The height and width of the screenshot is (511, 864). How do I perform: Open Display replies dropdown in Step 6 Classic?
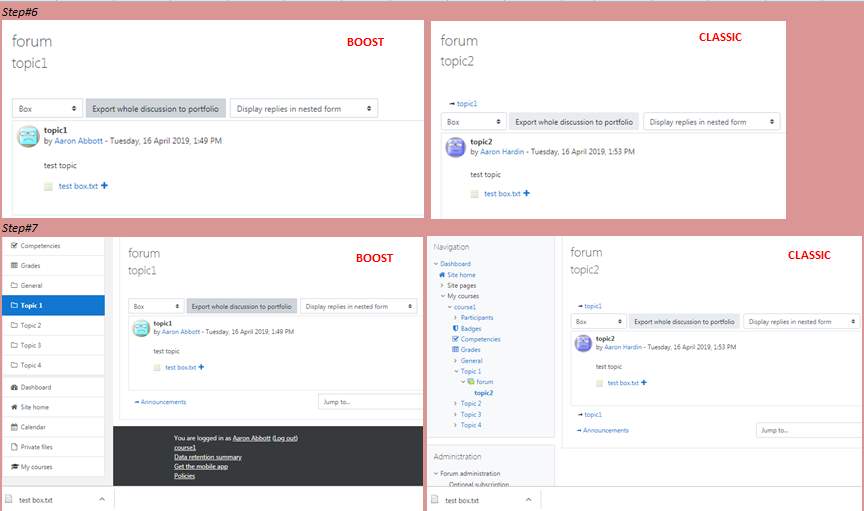coord(711,122)
